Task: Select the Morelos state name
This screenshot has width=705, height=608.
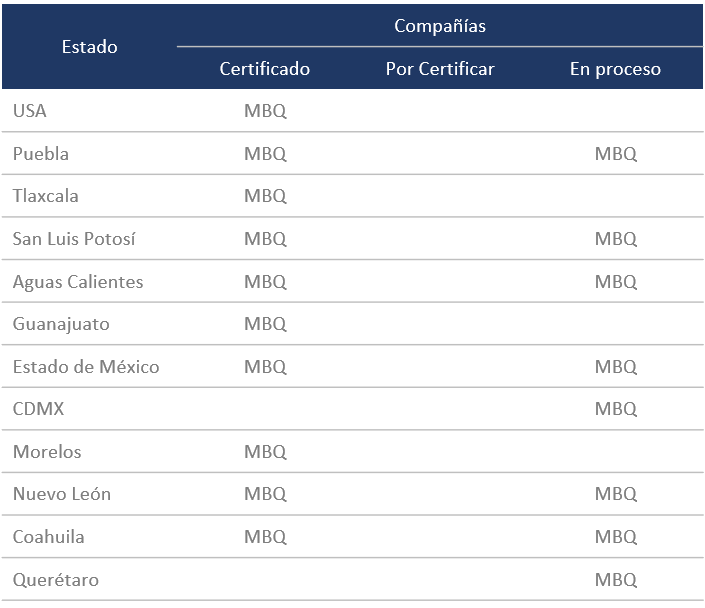Action: point(47,452)
